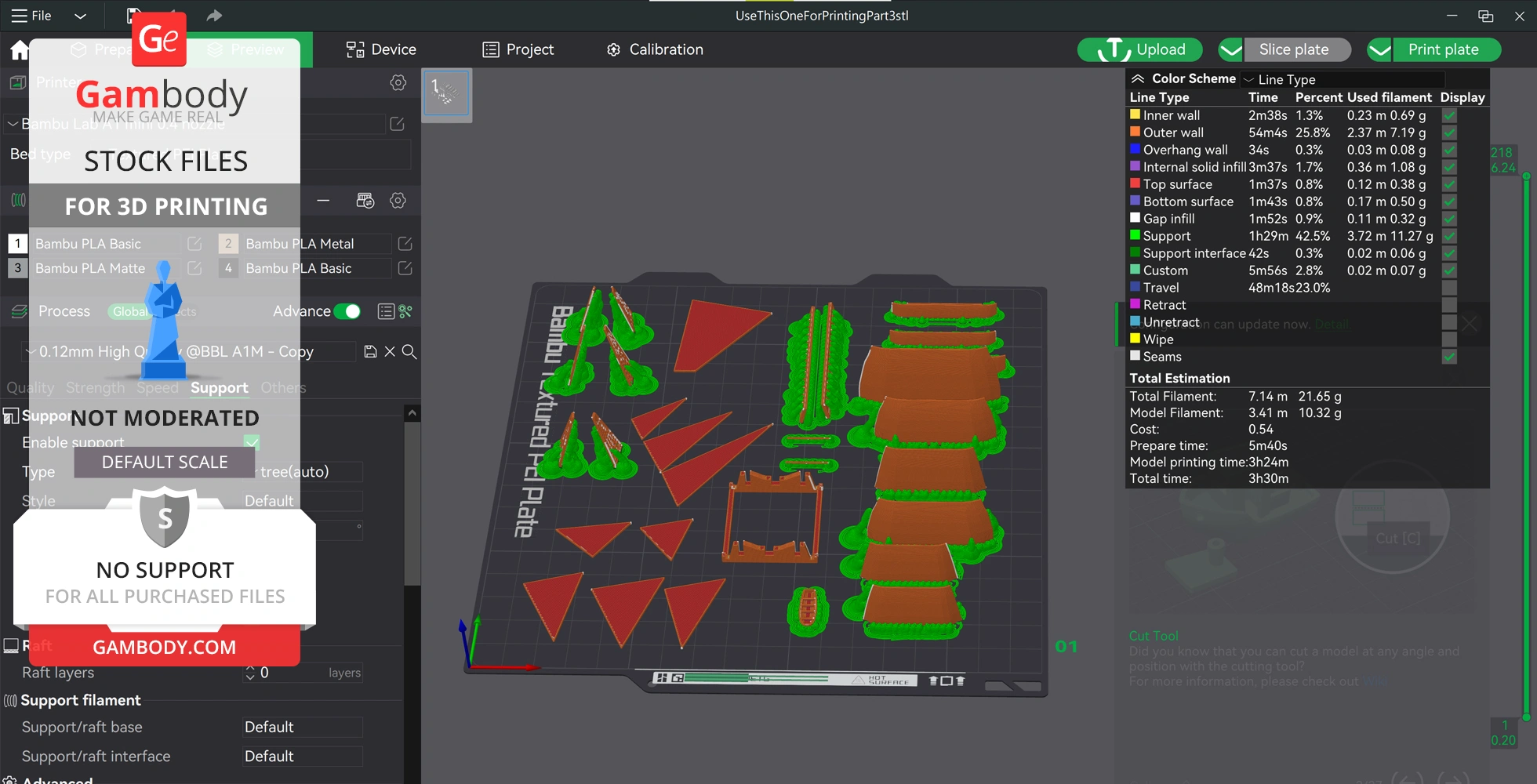Search process settings with magnifier icon
This screenshot has height=784, width=1537.
coord(409,352)
